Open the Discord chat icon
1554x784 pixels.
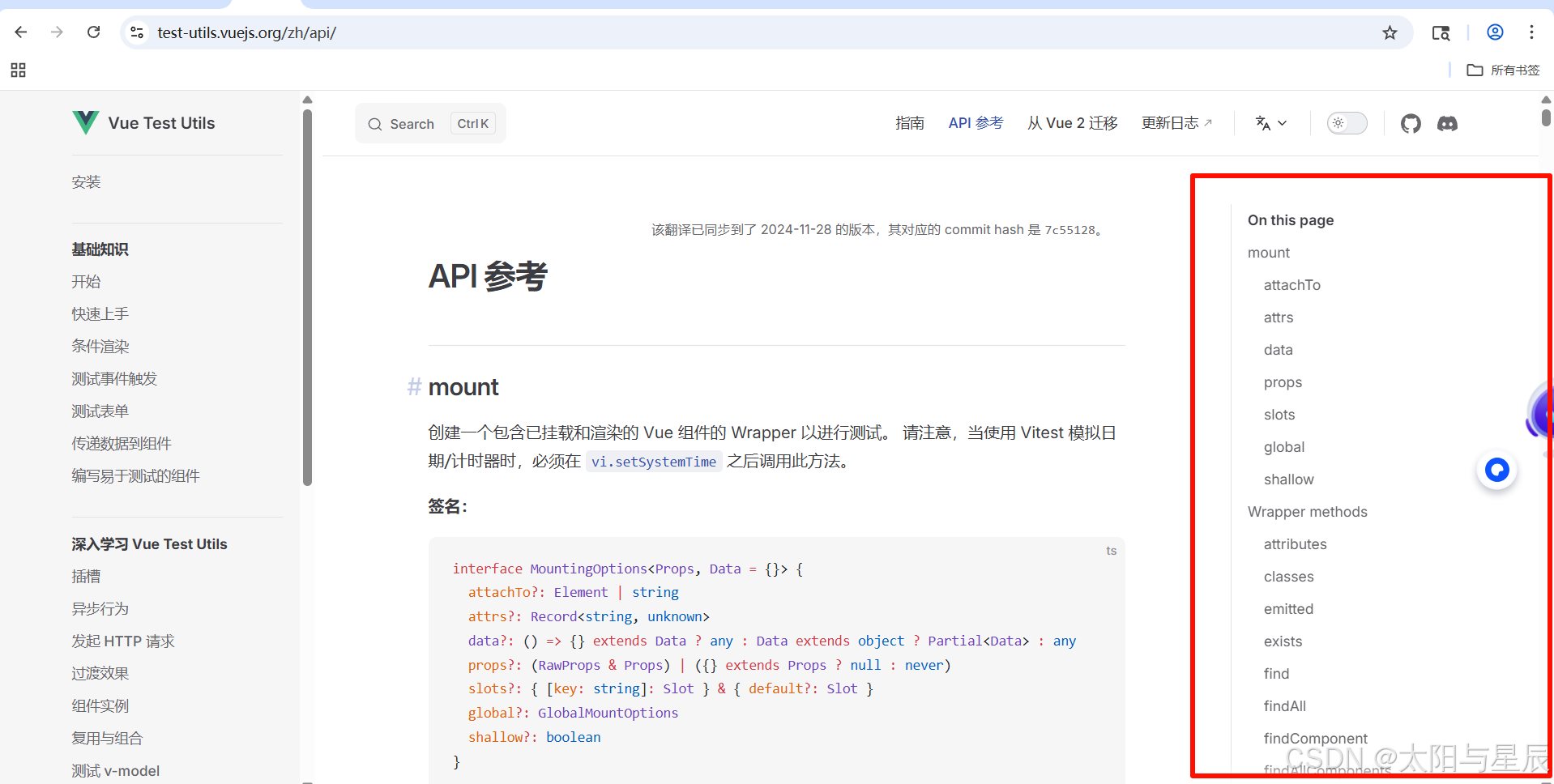1447,124
